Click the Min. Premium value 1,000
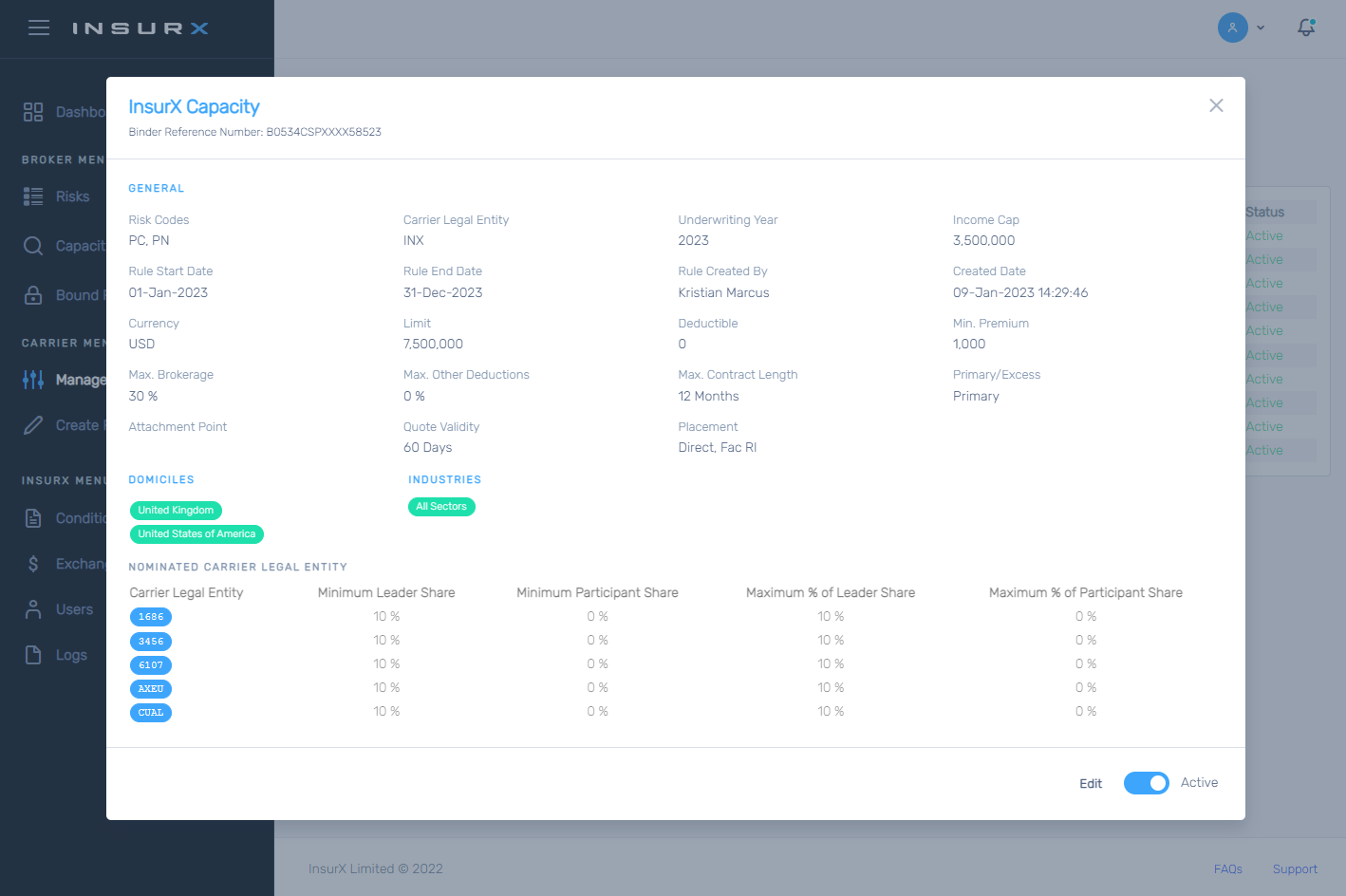Viewport: 1346px width, 896px height. click(x=969, y=345)
